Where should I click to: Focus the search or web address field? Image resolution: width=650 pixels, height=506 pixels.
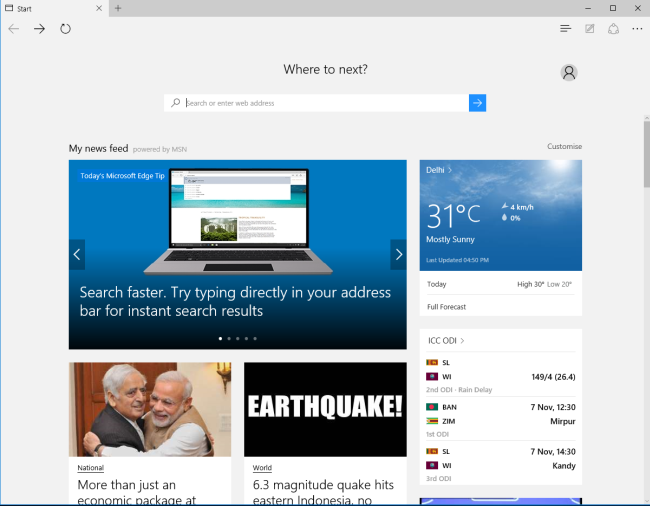point(325,103)
